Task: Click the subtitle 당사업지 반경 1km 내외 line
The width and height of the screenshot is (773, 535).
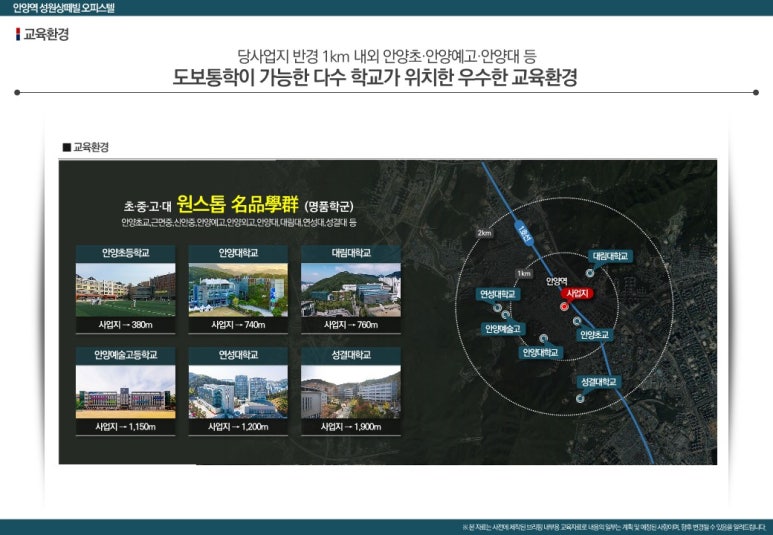Action: pyautogui.click(x=386, y=56)
